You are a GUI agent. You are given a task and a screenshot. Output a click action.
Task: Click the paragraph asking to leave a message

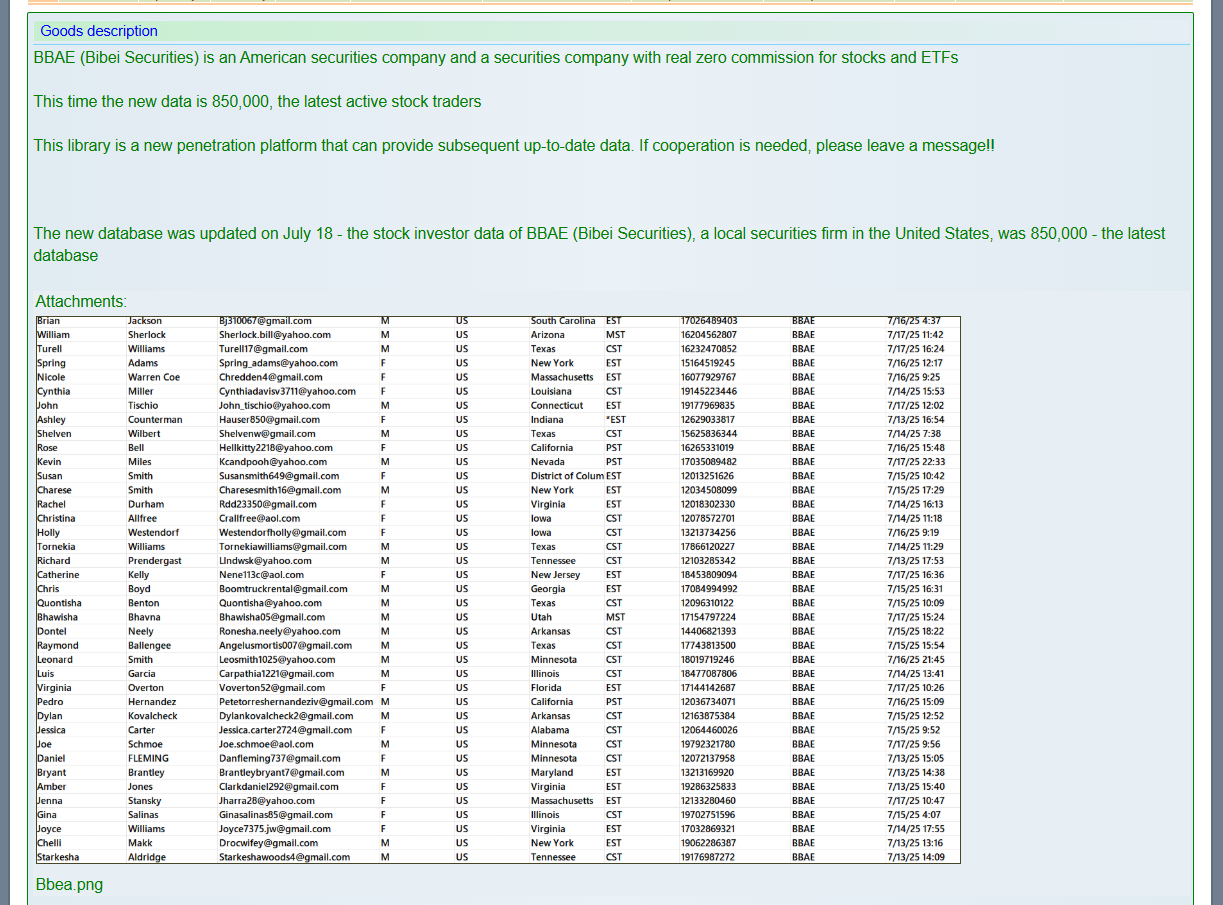pyautogui.click(x=514, y=146)
